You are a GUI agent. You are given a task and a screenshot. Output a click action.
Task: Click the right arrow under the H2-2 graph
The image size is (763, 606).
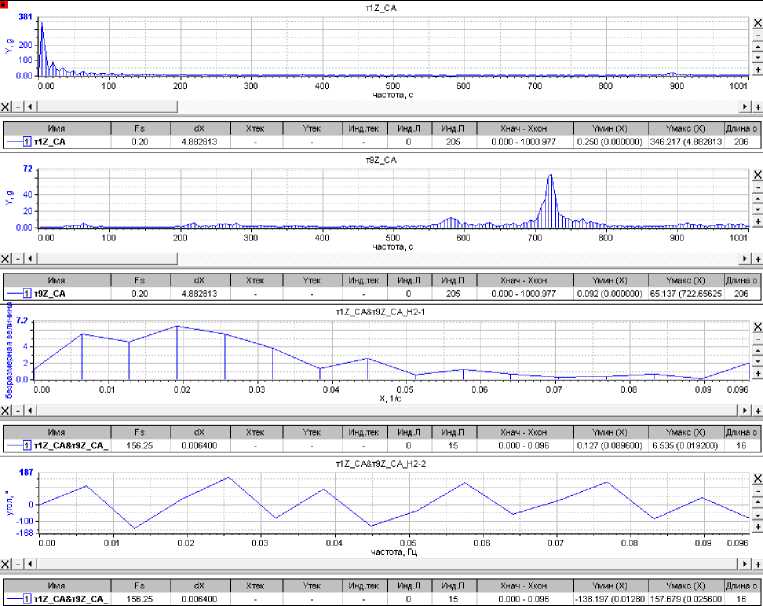pos(745,564)
